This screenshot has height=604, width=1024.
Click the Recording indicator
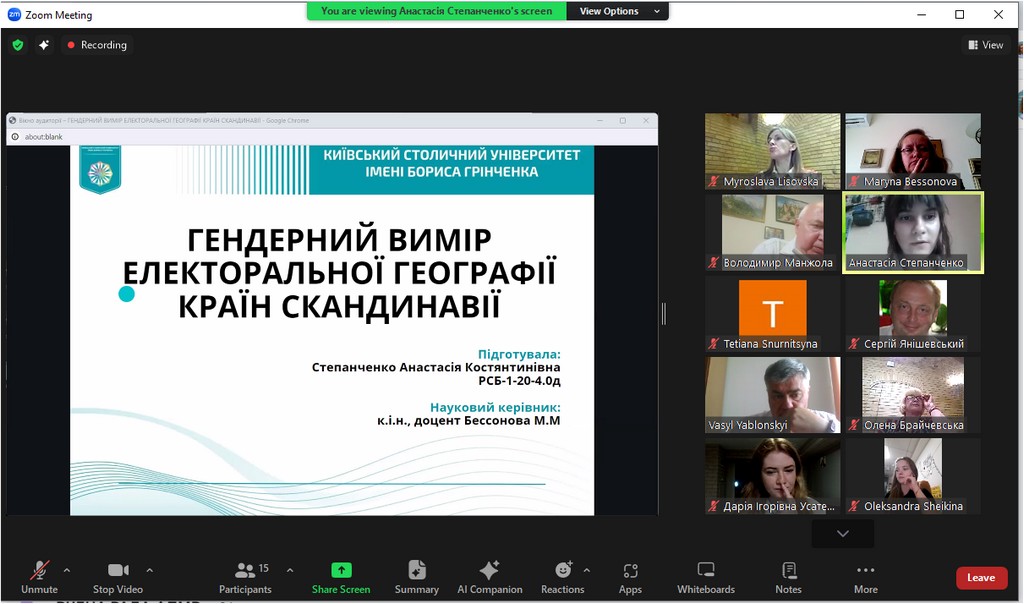97,45
